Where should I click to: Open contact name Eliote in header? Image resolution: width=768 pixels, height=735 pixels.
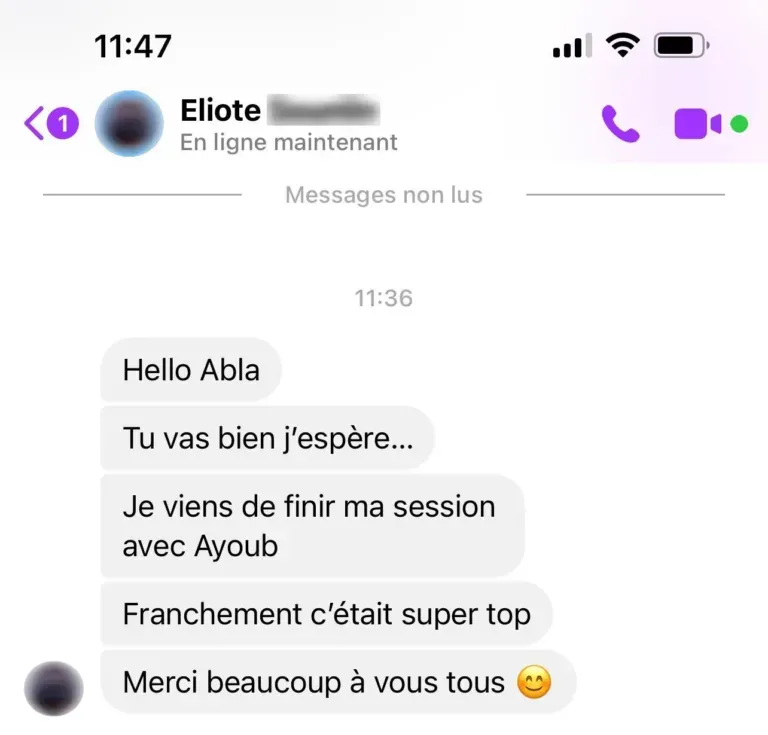tap(221, 110)
